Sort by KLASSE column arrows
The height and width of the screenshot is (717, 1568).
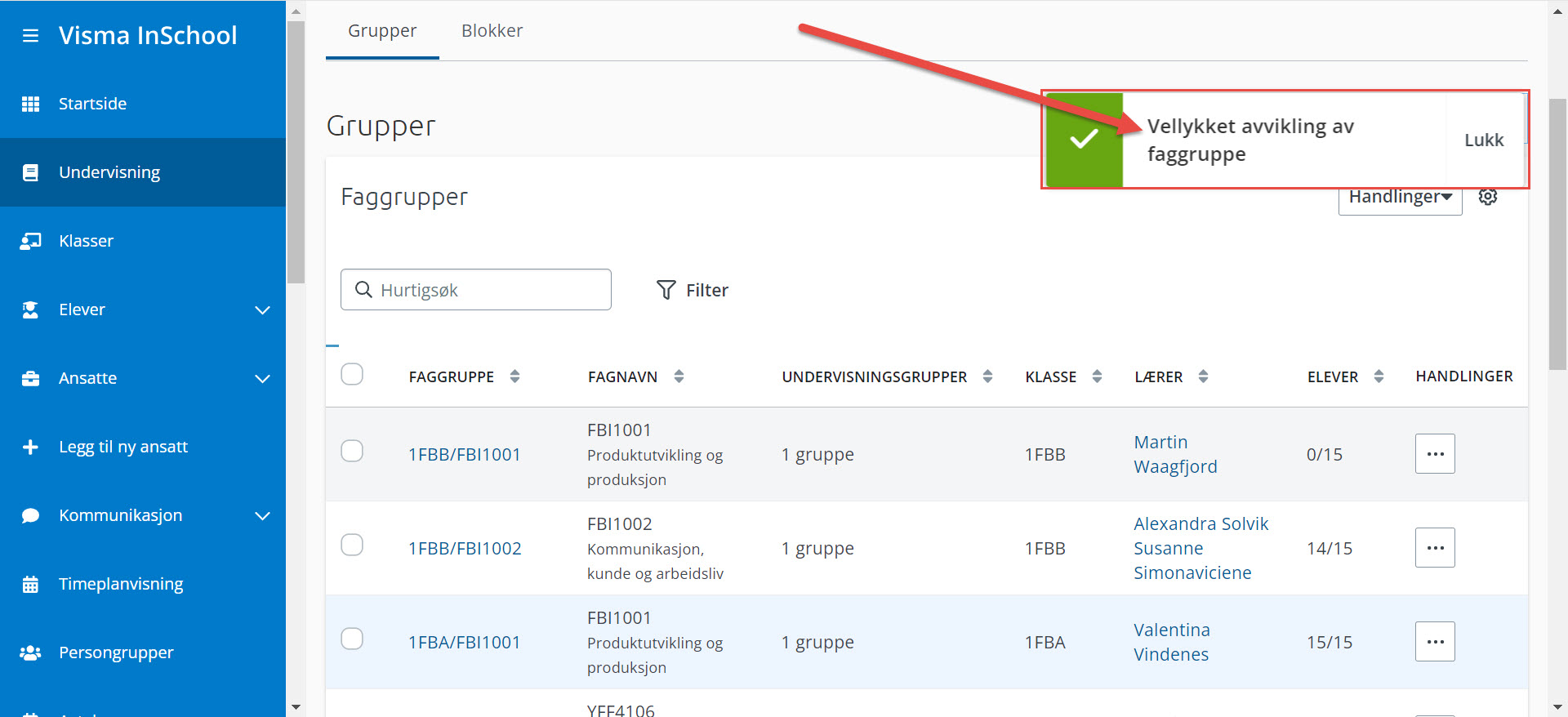click(1097, 376)
